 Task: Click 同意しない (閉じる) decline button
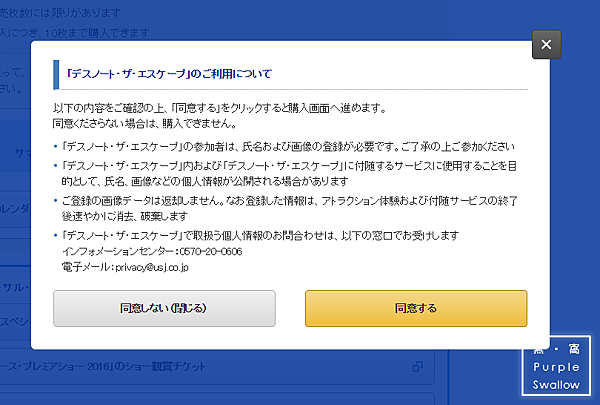[x=164, y=308]
